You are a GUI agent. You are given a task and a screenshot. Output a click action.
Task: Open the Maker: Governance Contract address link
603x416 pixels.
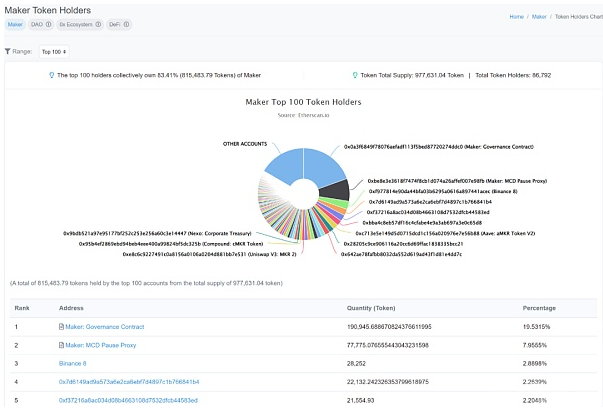click(x=104, y=327)
